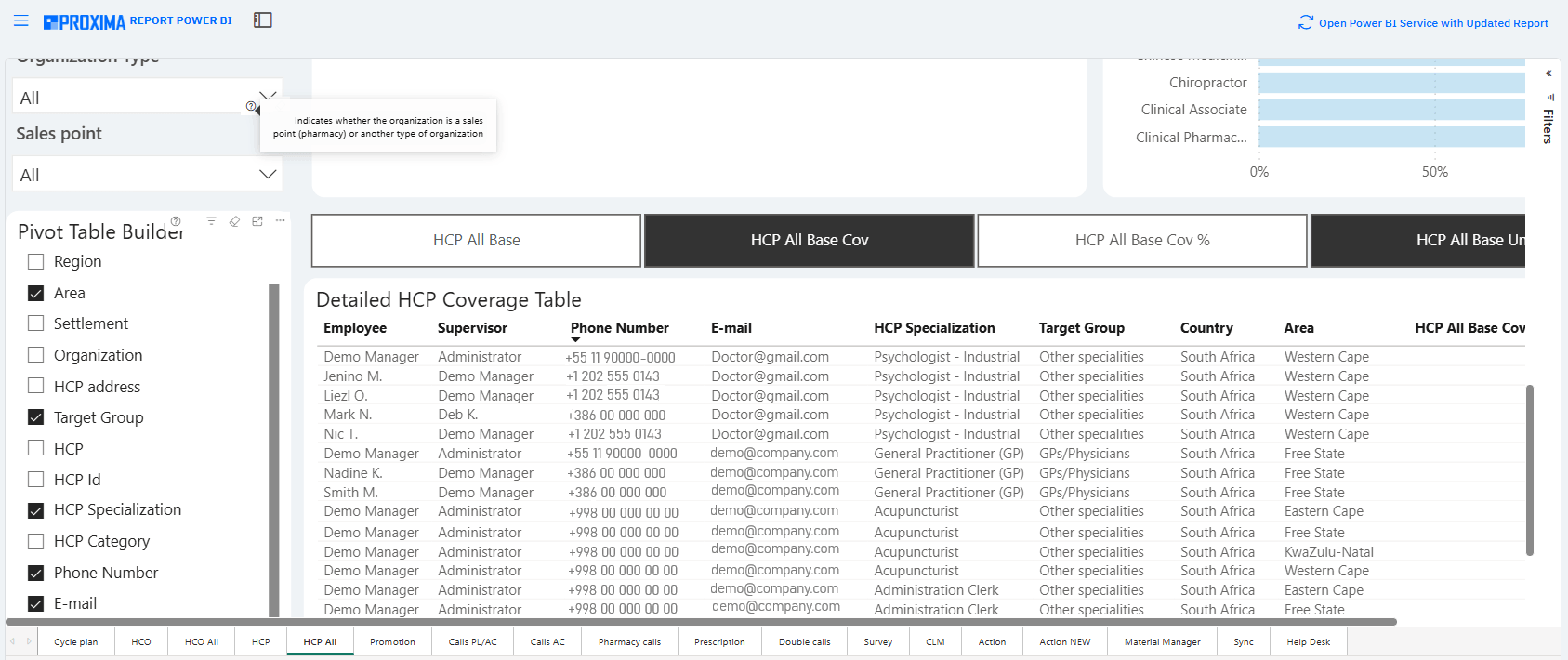Screen dimensions: 1568x660
Task: Select the HCP All Base Un button
Action: click(1418, 241)
